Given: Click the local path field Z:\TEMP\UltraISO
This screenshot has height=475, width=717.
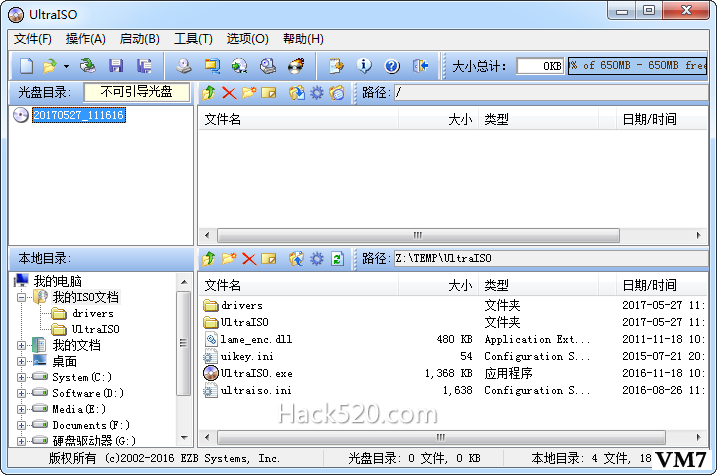Looking at the screenshot, I should click(551, 259).
